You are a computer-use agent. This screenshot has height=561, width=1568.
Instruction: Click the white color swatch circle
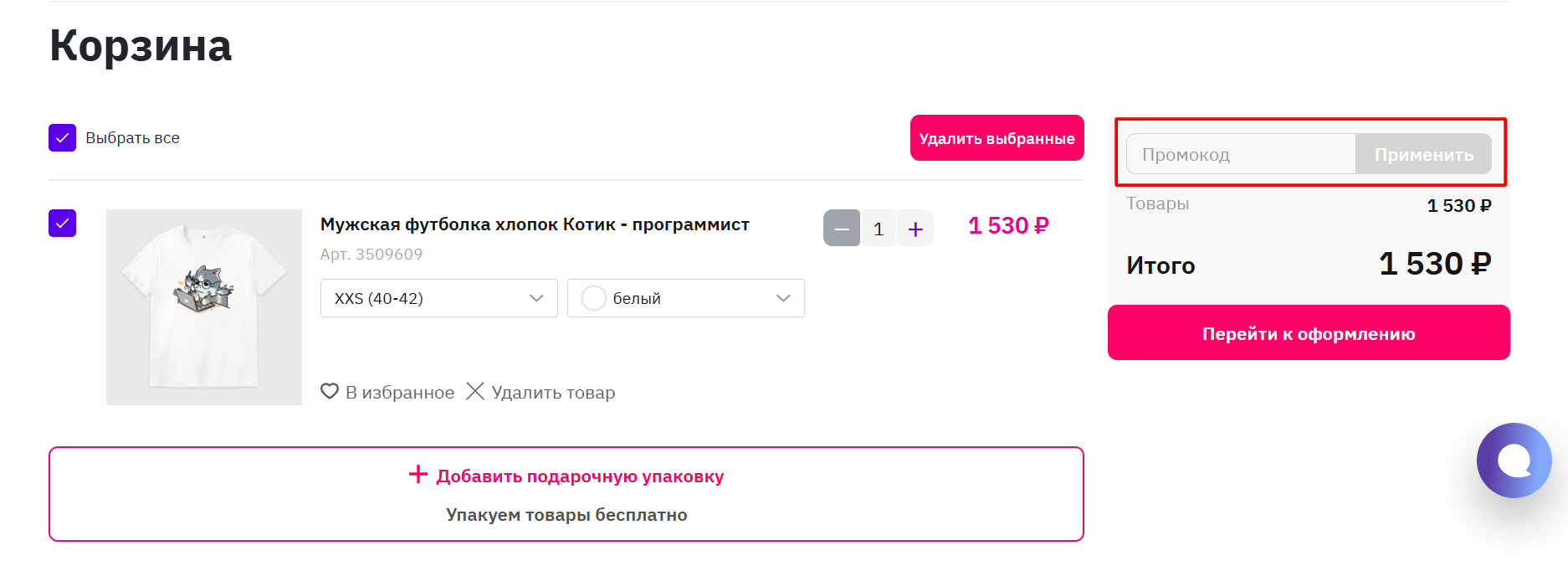[x=593, y=298]
